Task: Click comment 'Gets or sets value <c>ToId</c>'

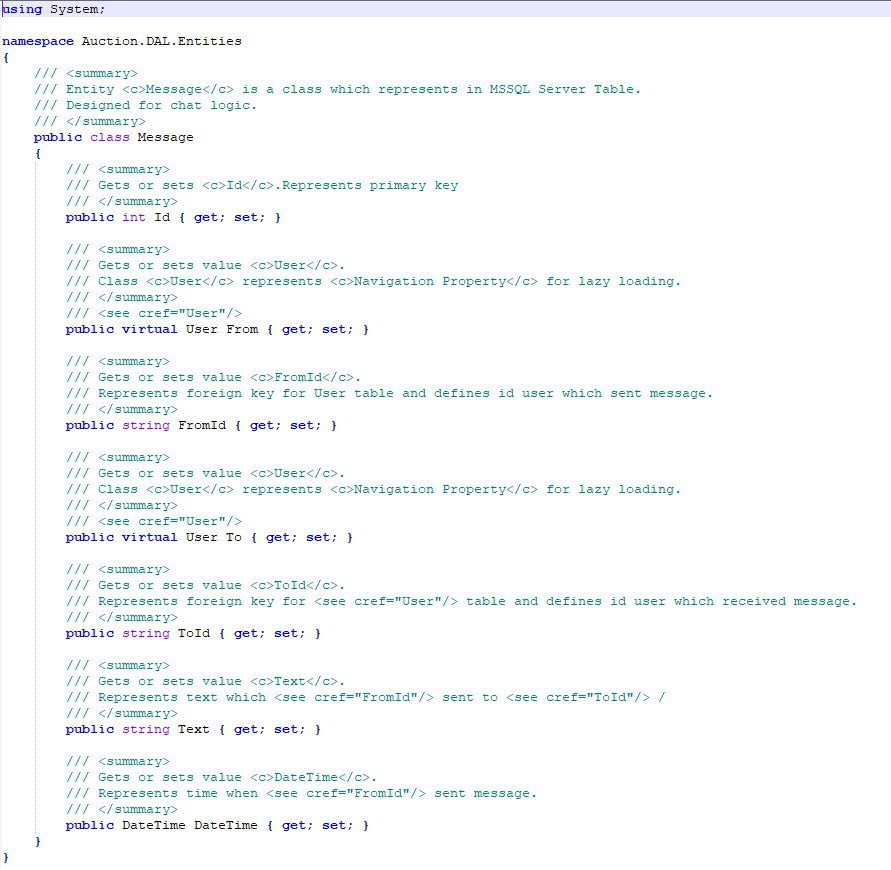Action: tap(205, 585)
